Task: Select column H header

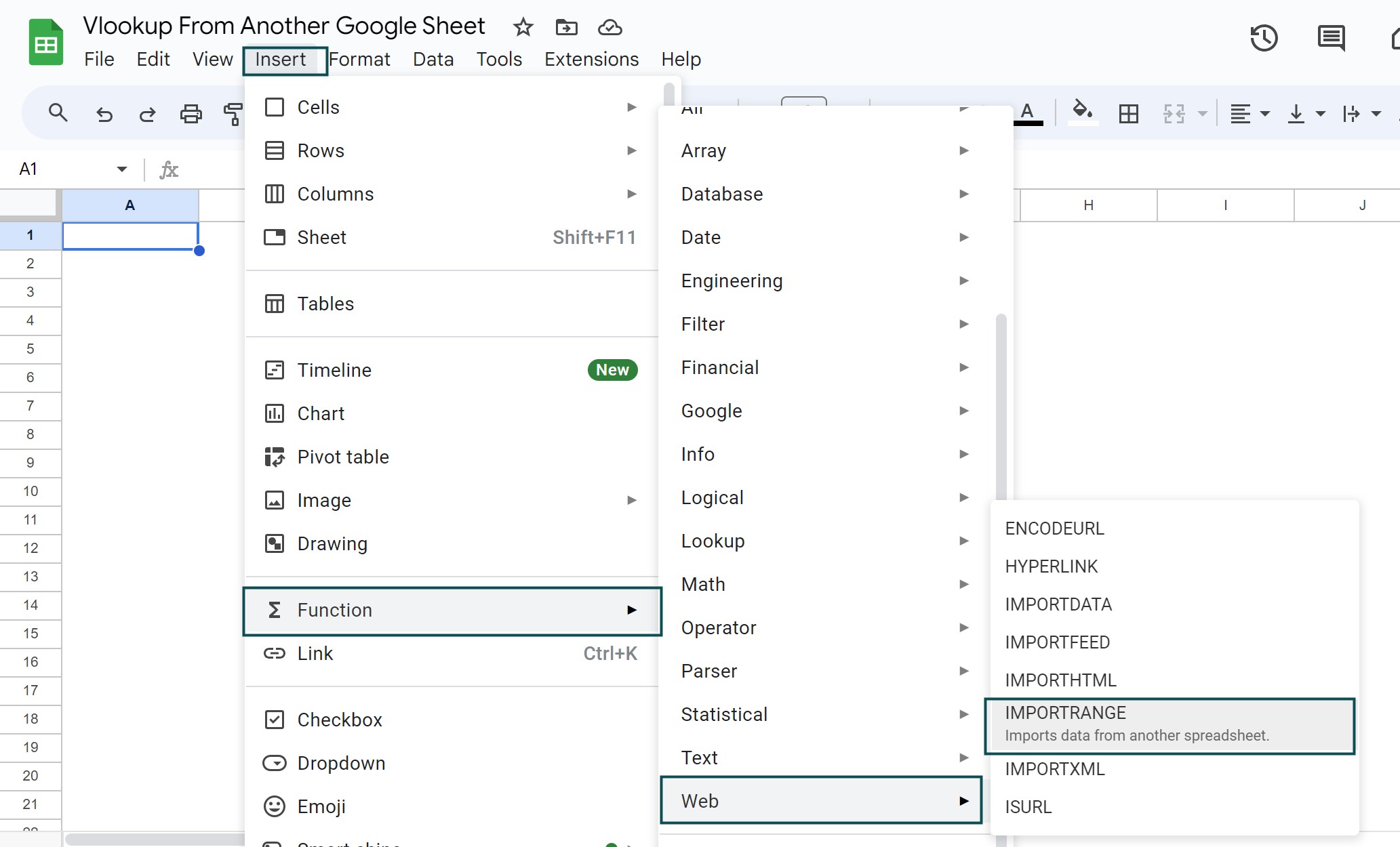Action: coord(1088,205)
